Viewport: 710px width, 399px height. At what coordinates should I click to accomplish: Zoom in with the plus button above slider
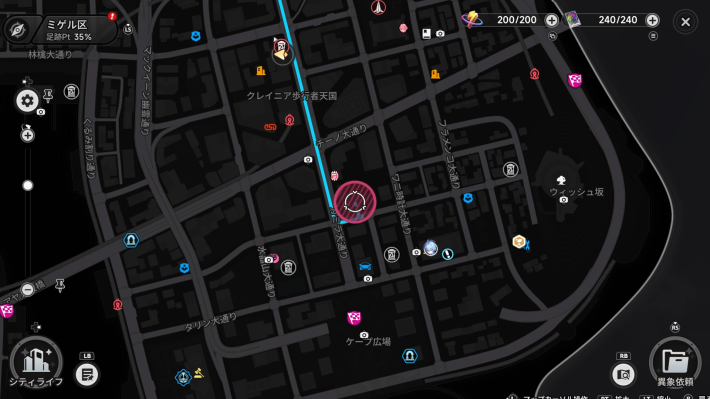click(x=28, y=135)
